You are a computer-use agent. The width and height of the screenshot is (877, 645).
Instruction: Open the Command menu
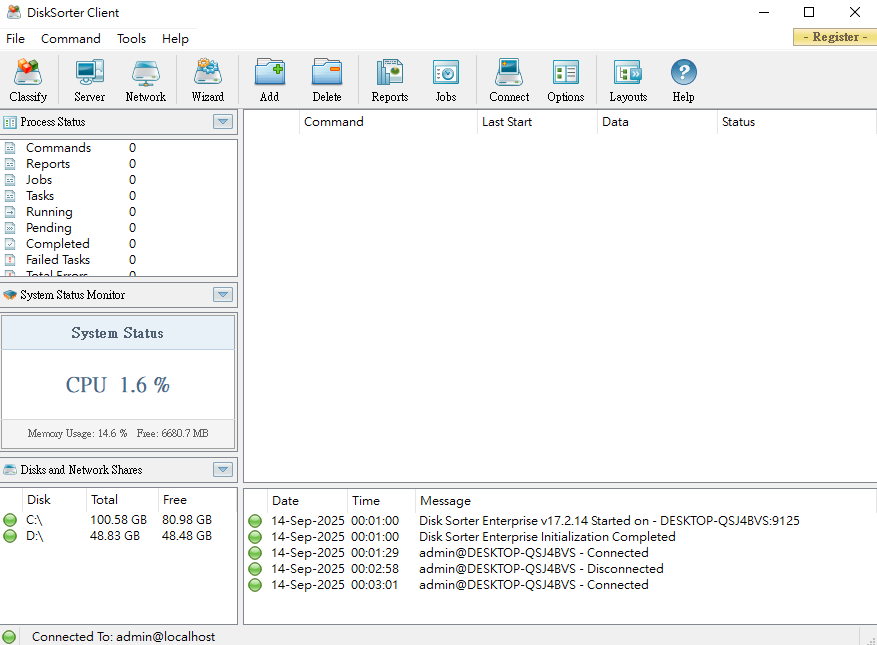tap(70, 39)
